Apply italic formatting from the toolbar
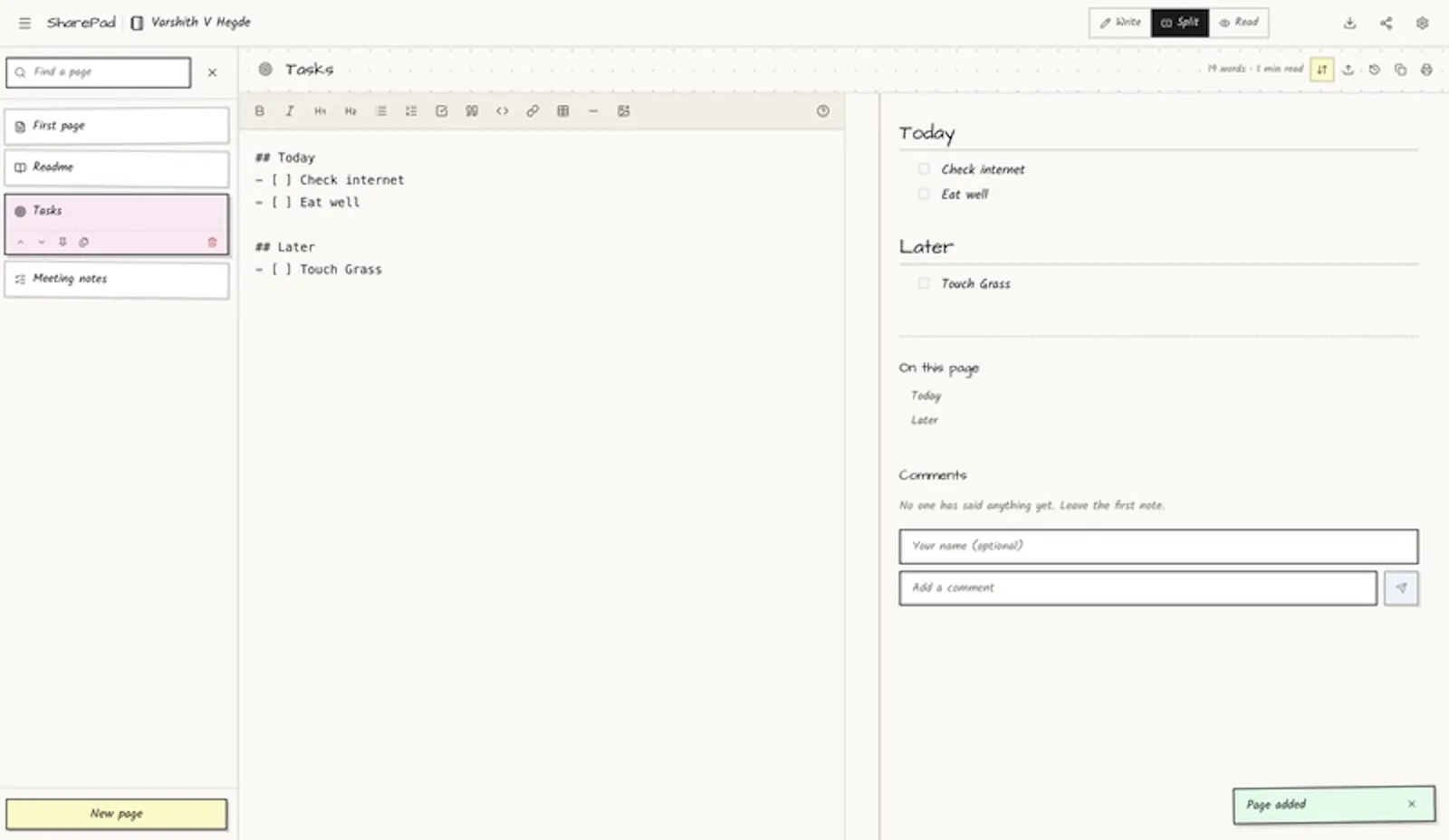The width and height of the screenshot is (1449, 840). click(x=290, y=111)
